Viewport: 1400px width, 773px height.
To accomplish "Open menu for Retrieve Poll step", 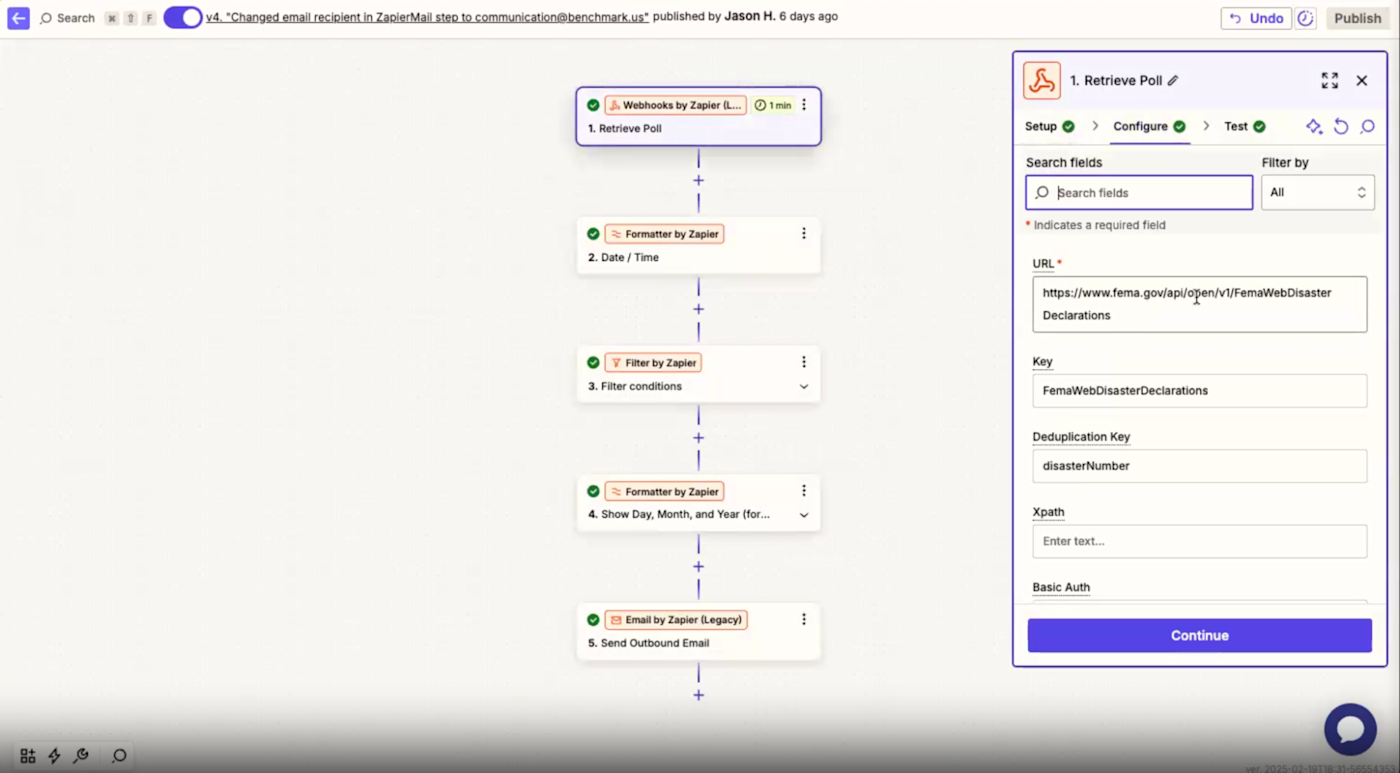I will click(804, 105).
